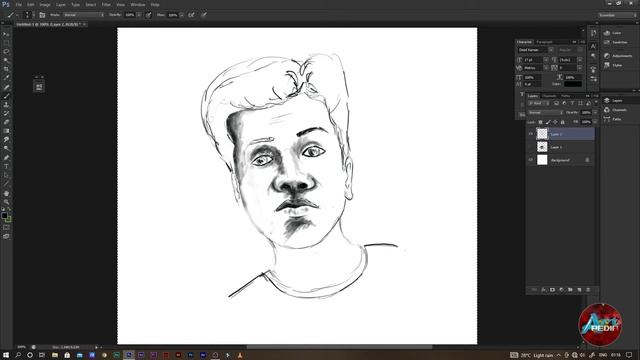Open collapsed Color panel button
Image resolution: width=640 pixels, height=360 pixels.
[612, 33]
